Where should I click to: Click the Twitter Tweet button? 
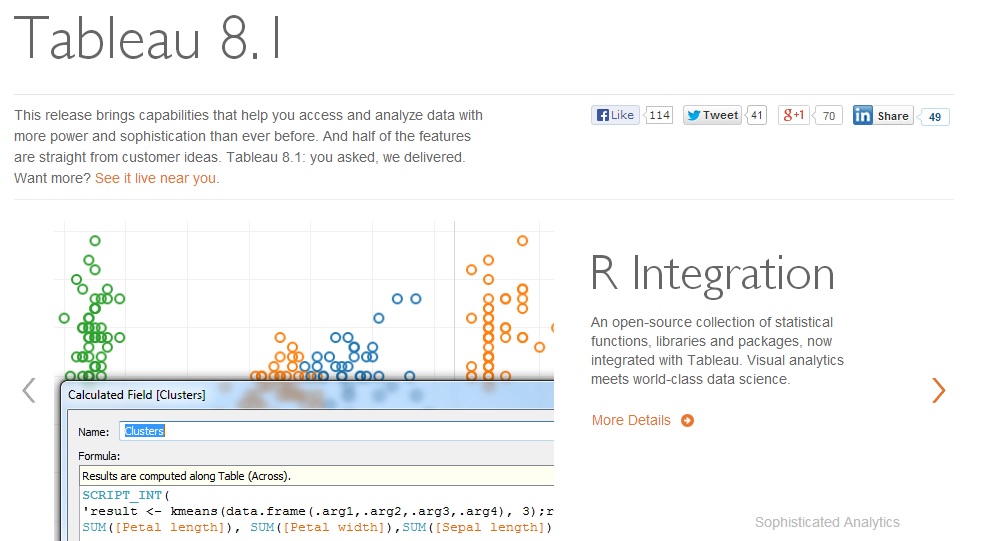click(711, 115)
